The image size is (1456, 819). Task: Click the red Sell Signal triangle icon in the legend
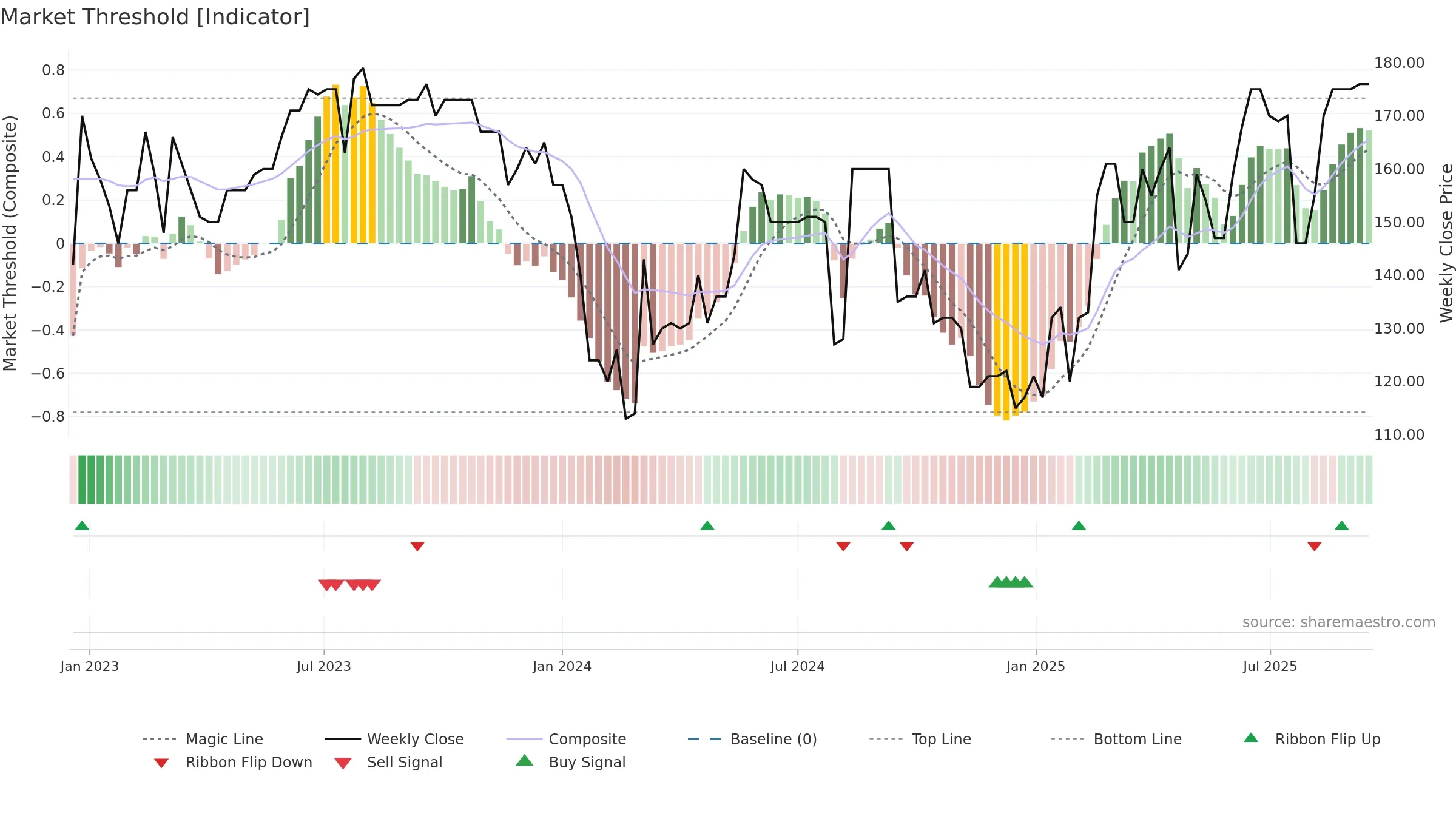coord(343,763)
